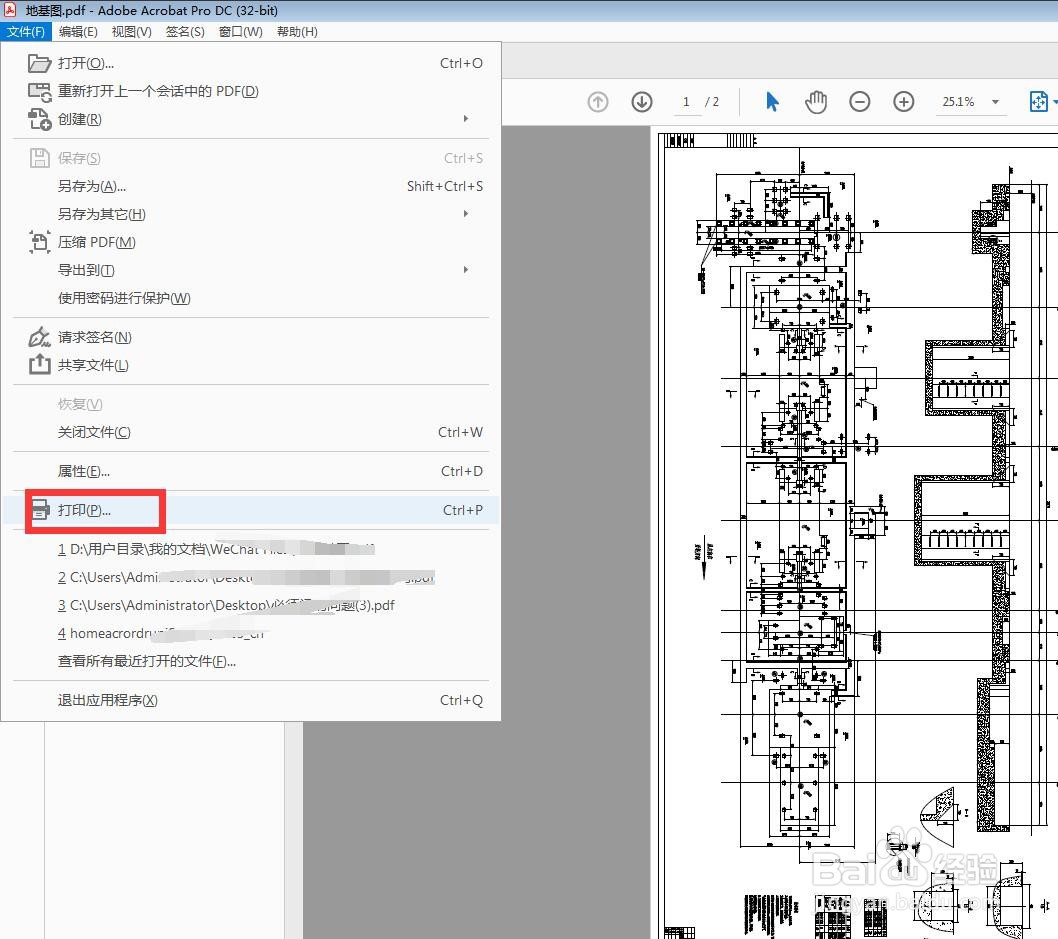Choose 使用密码进行保护(W)
The height and width of the screenshot is (939, 1058).
coord(250,298)
